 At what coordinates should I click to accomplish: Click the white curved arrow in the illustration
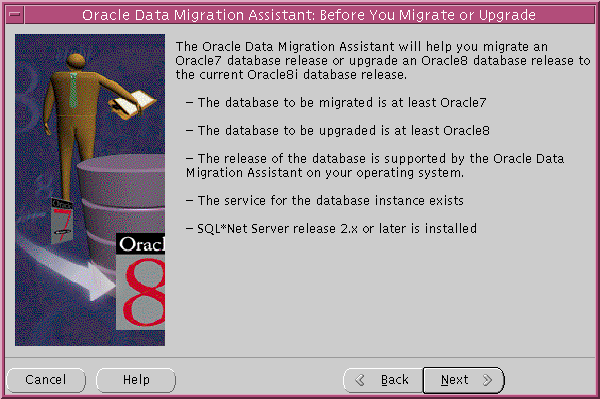coord(67,268)
